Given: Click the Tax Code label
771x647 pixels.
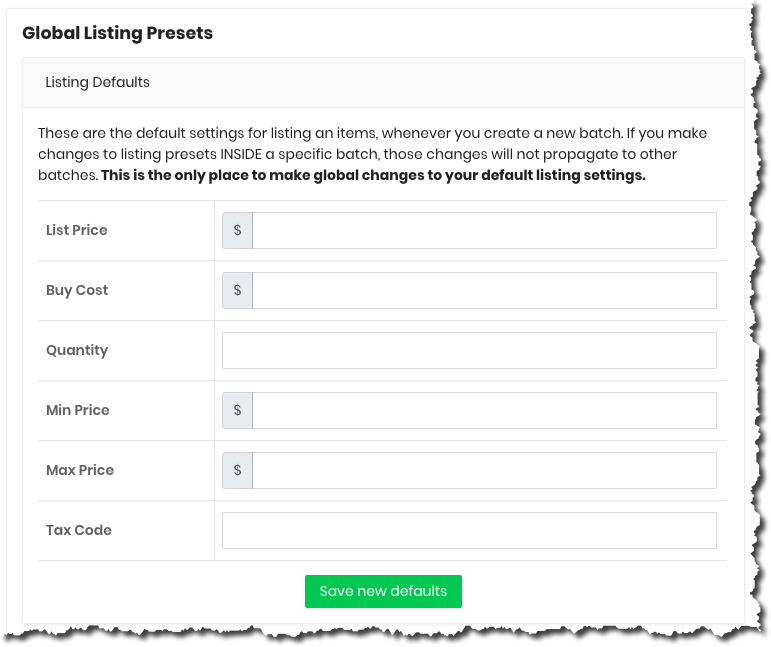Looking at the screenshot, I should click(79, 530).
